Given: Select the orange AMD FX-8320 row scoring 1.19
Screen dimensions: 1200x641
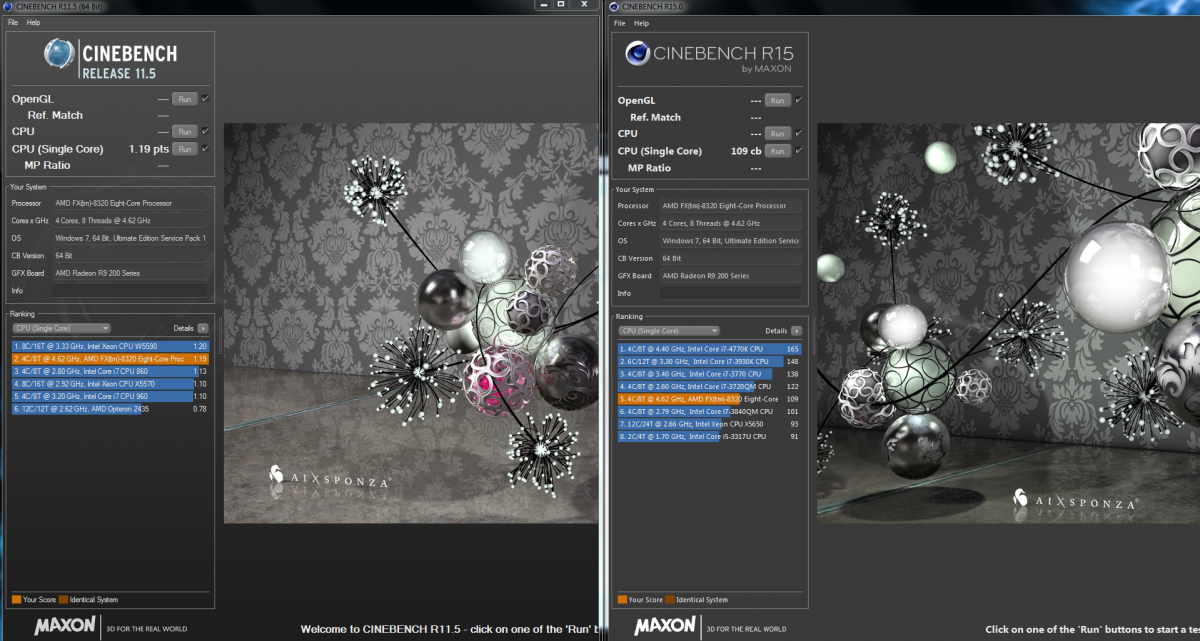Looking at the screenshot, I should point(110,358).
